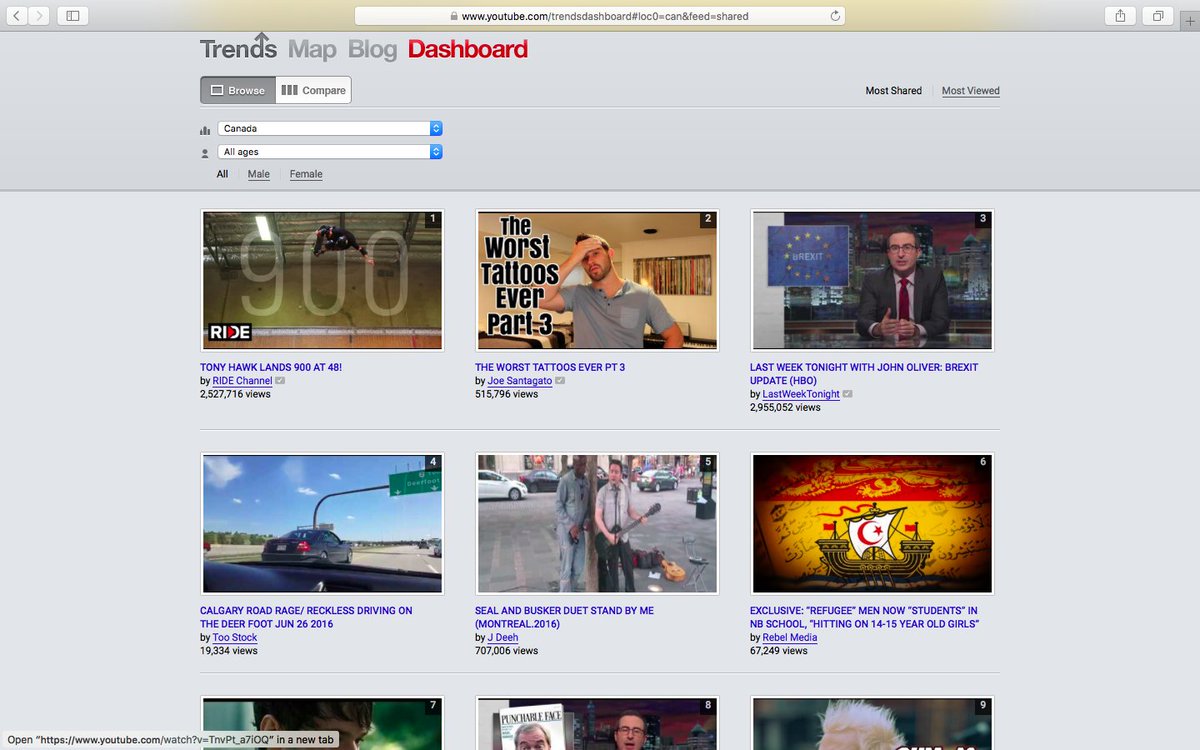Click the '2,955,052 views' text

pyautogui.click(x=785, y=407)
